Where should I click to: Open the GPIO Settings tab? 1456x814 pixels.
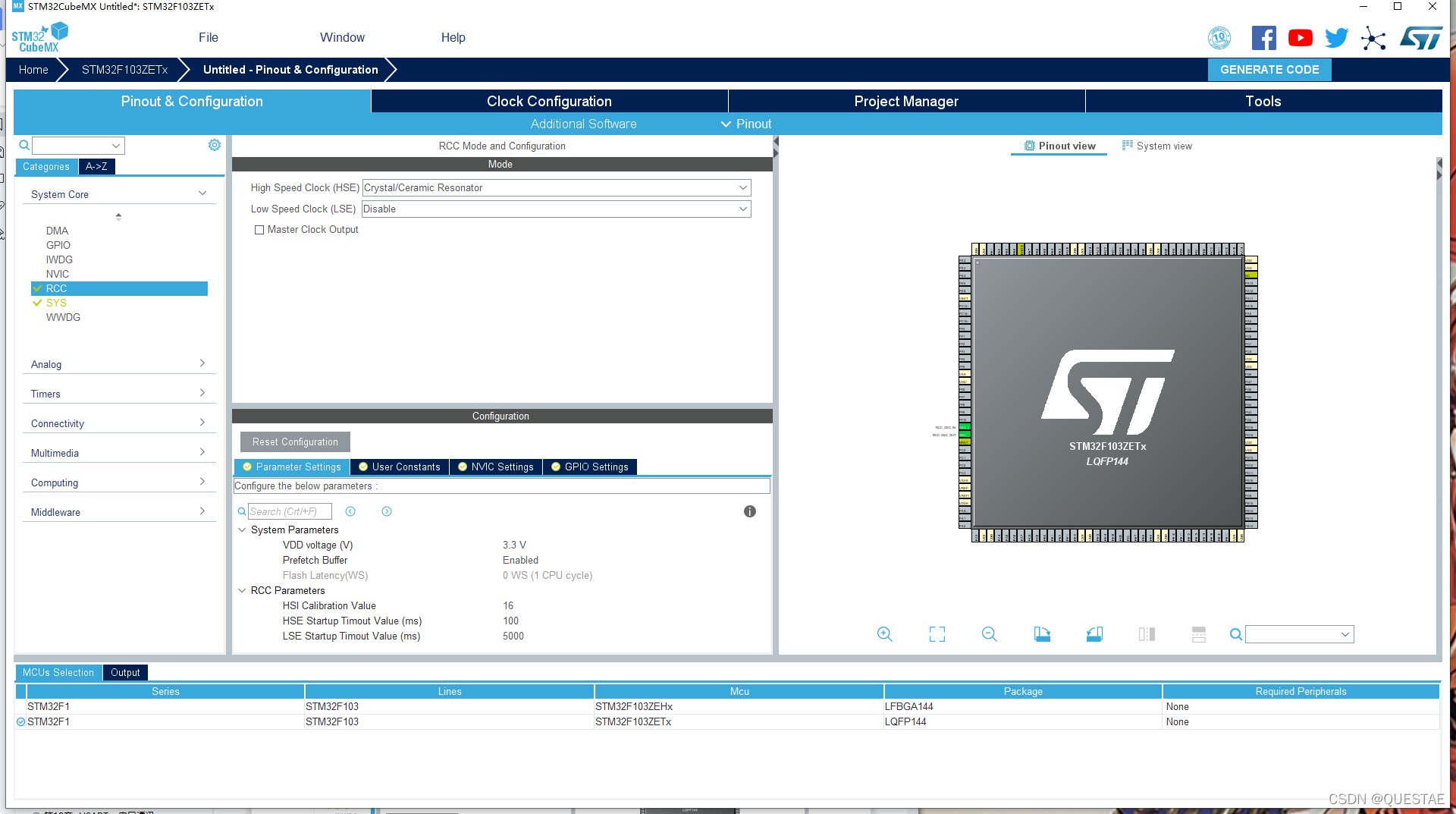coord(590,467)
